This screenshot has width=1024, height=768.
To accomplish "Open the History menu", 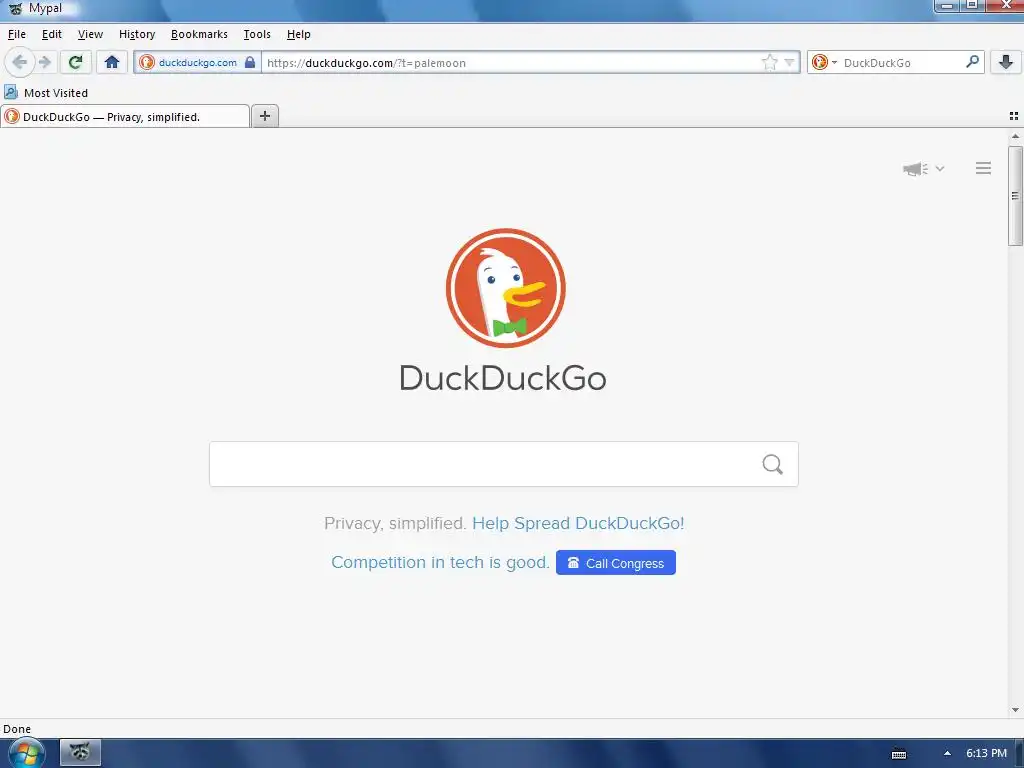I will point(137,34).
